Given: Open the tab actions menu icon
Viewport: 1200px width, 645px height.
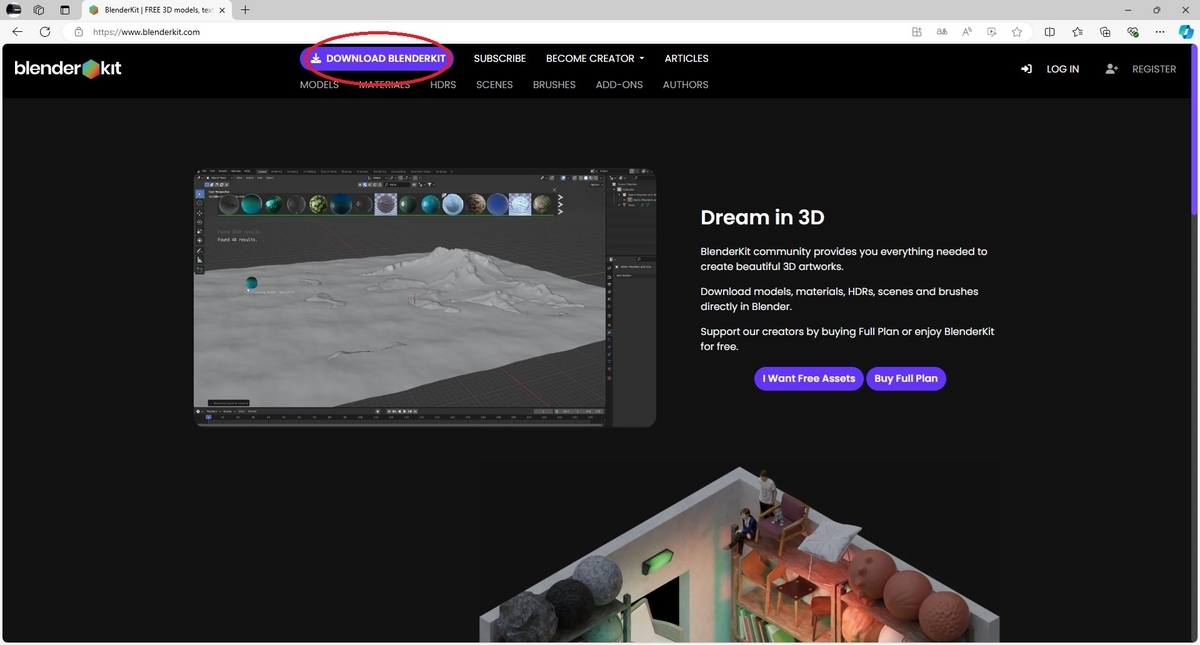Looking at the screenshot, I should (65, 10).
